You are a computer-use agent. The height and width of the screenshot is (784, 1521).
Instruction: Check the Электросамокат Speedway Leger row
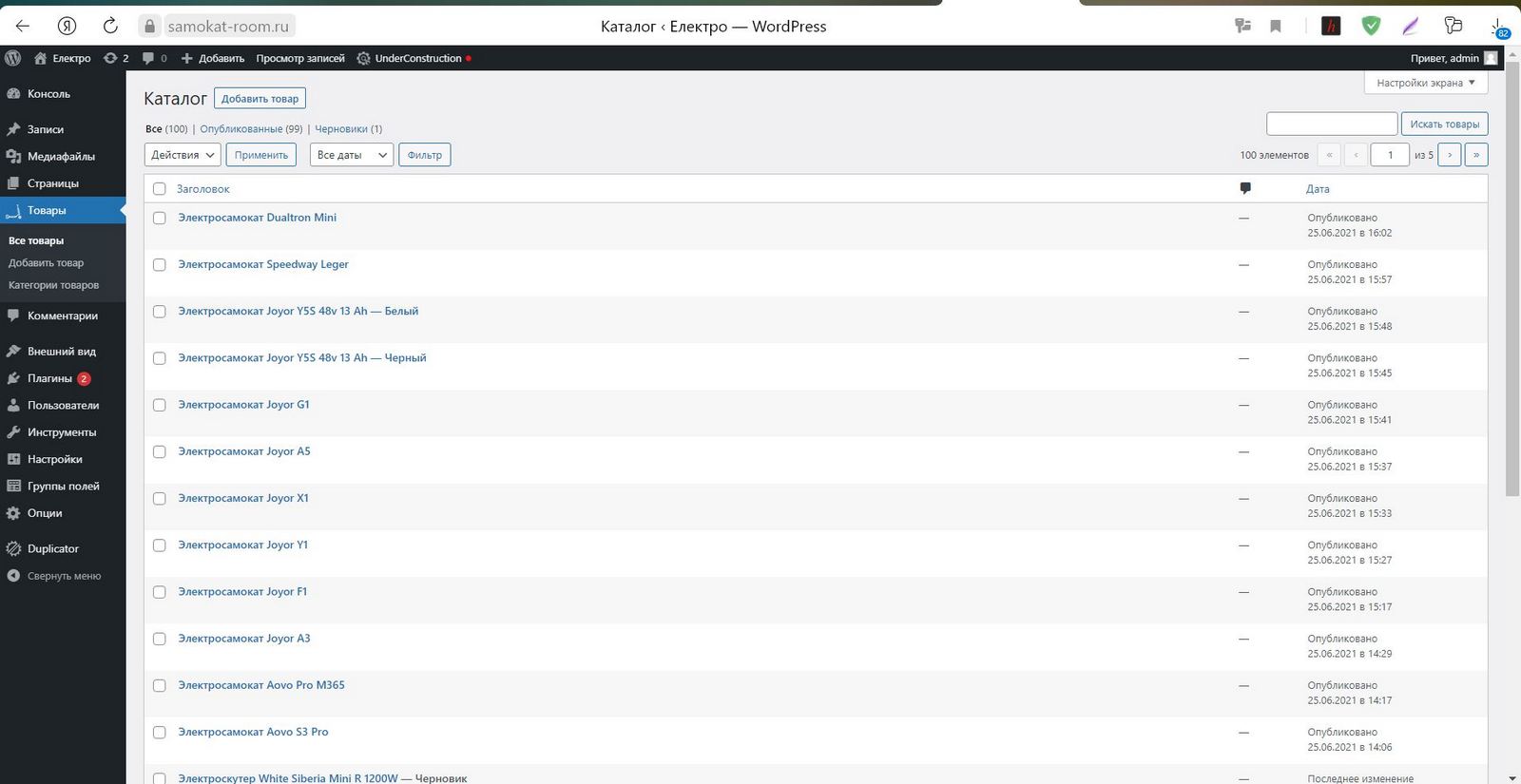tap(160, 264)
